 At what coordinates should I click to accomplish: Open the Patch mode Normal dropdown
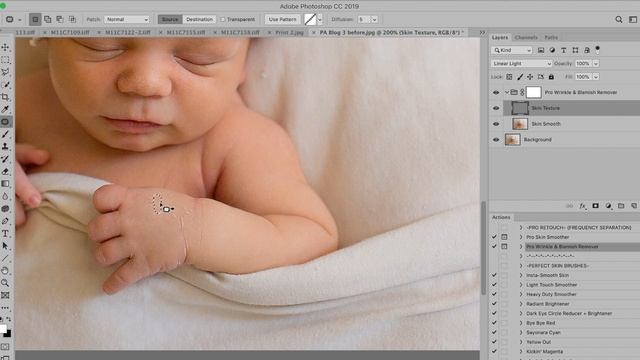click(127, 19)
